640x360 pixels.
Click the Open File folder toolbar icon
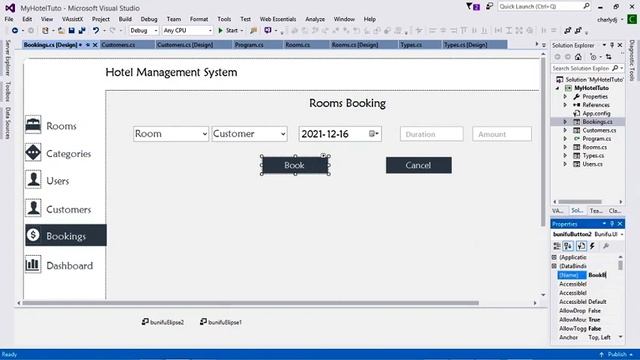[x=61, y=31]
